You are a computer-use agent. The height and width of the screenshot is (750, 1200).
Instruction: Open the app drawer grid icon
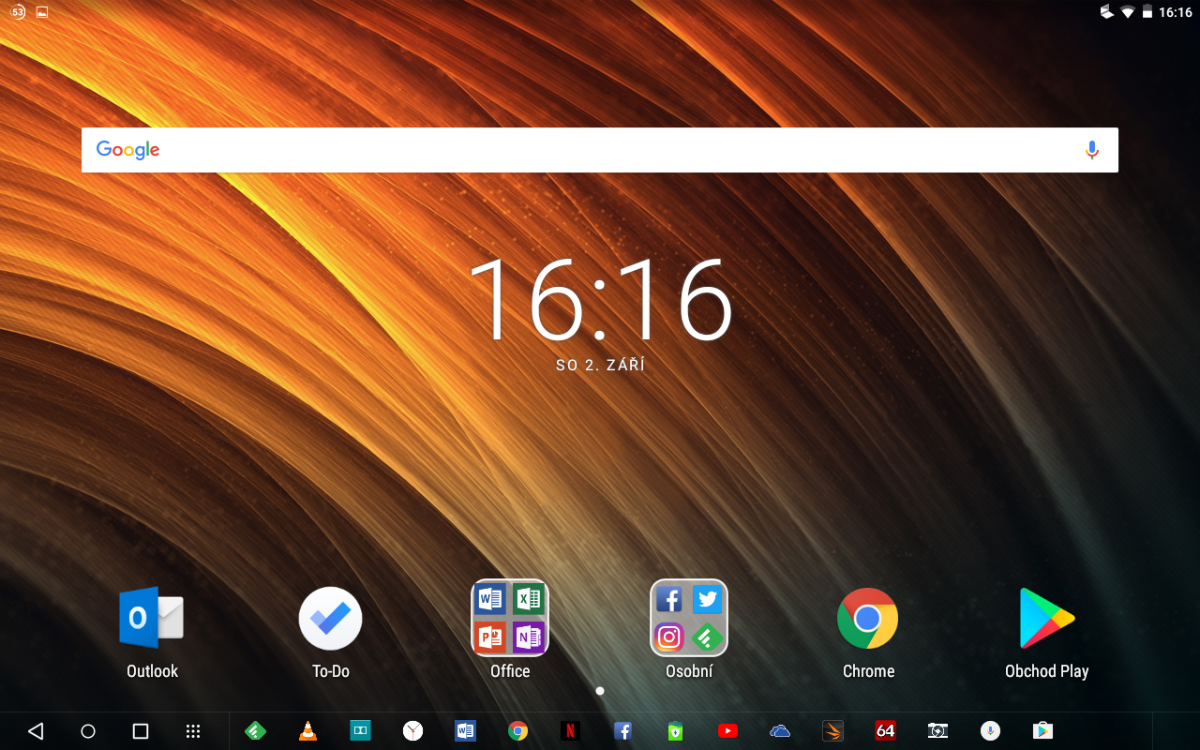(194, 731)
